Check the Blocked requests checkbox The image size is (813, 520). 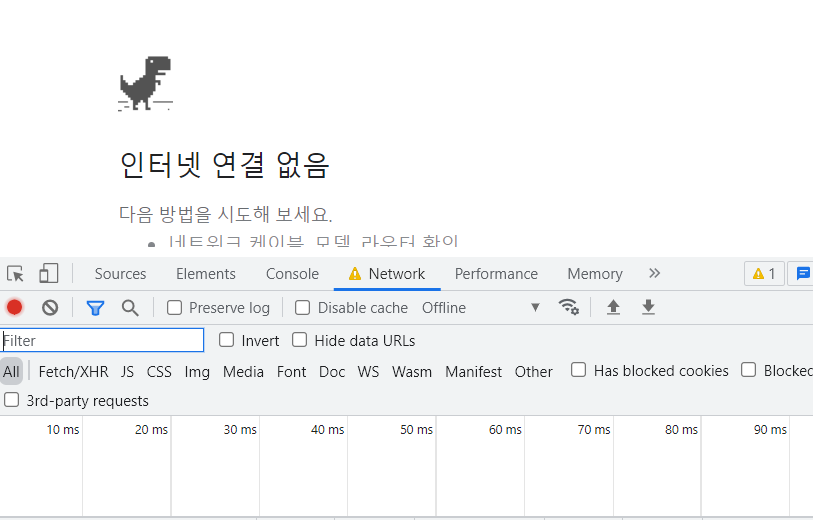748,370
